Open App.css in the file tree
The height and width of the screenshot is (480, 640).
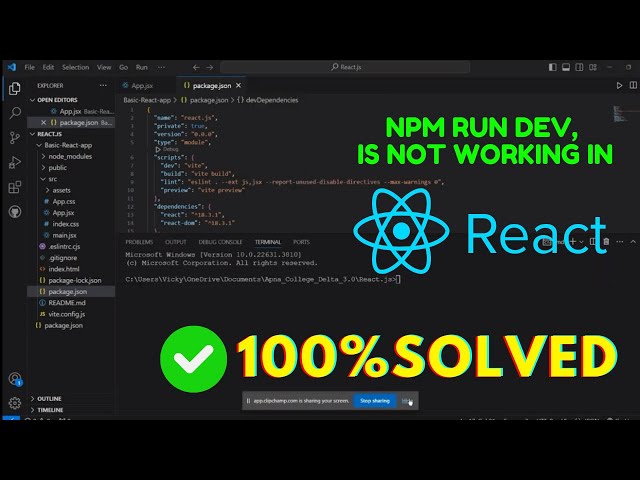coord(71,202)
